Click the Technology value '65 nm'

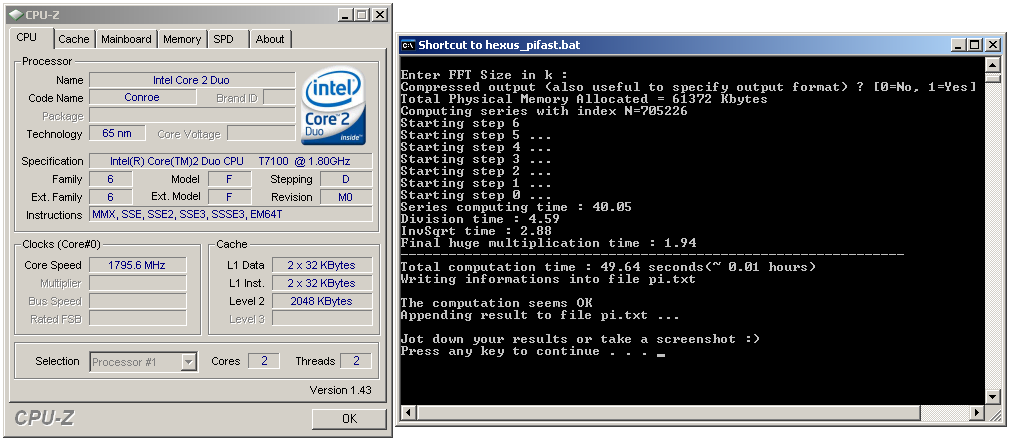pyautogui.click(x=119, y=134)
